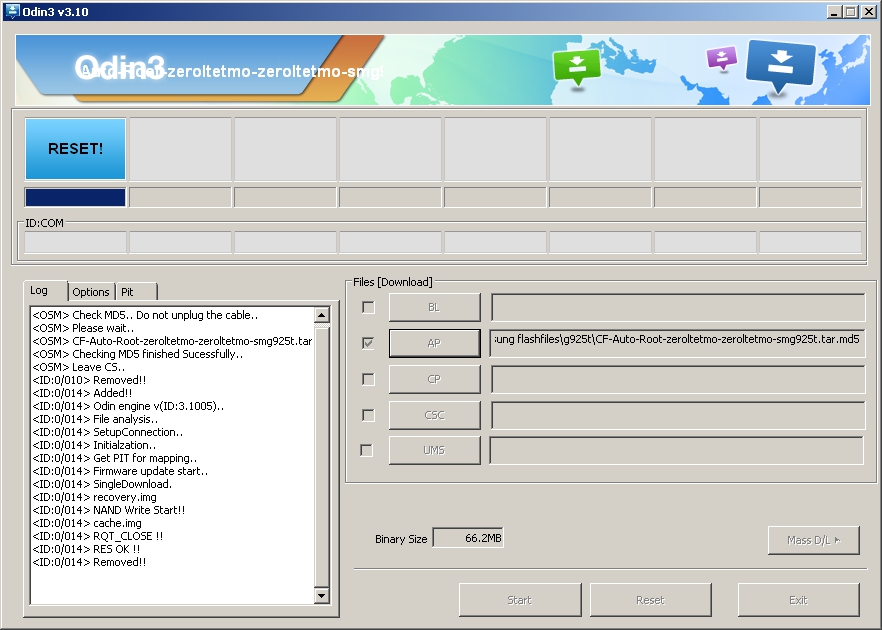Screen dimensions: 882x630
Task: Open the Mass D/L button
Action: click(813, 540)
